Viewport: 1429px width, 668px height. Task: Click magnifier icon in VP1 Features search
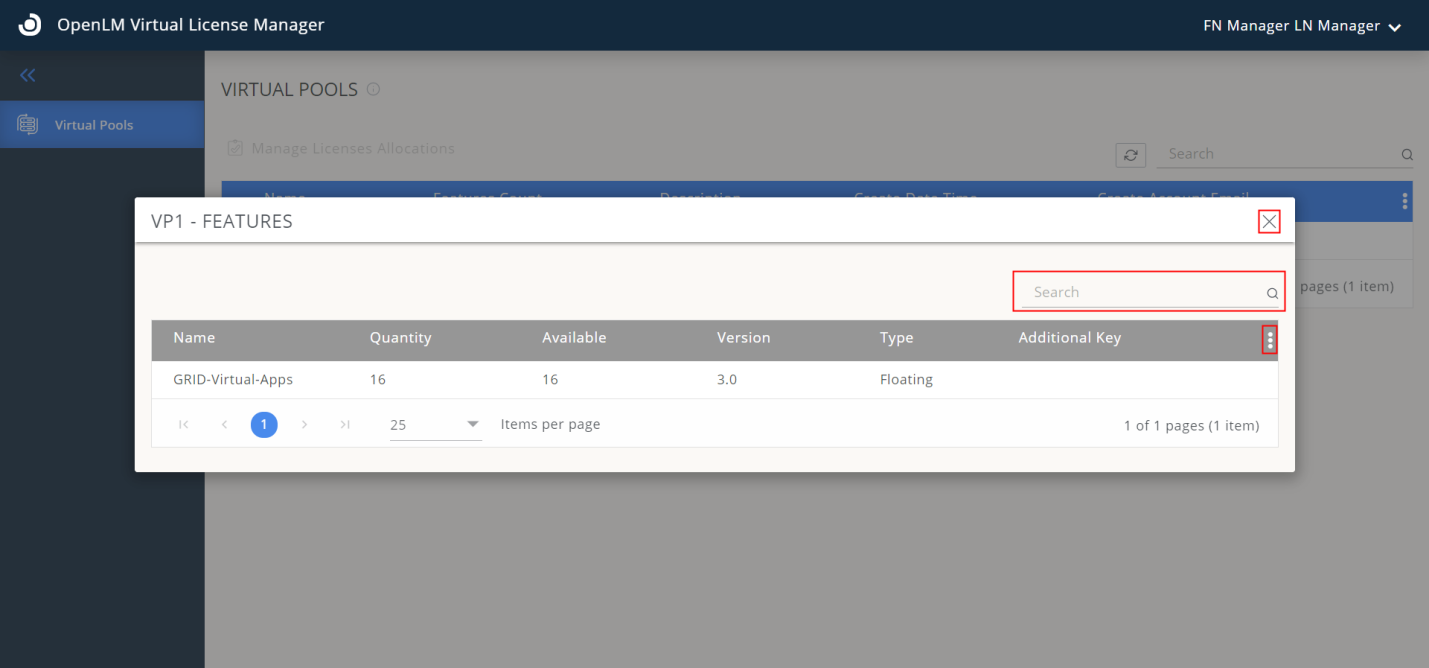point(1272,294)
